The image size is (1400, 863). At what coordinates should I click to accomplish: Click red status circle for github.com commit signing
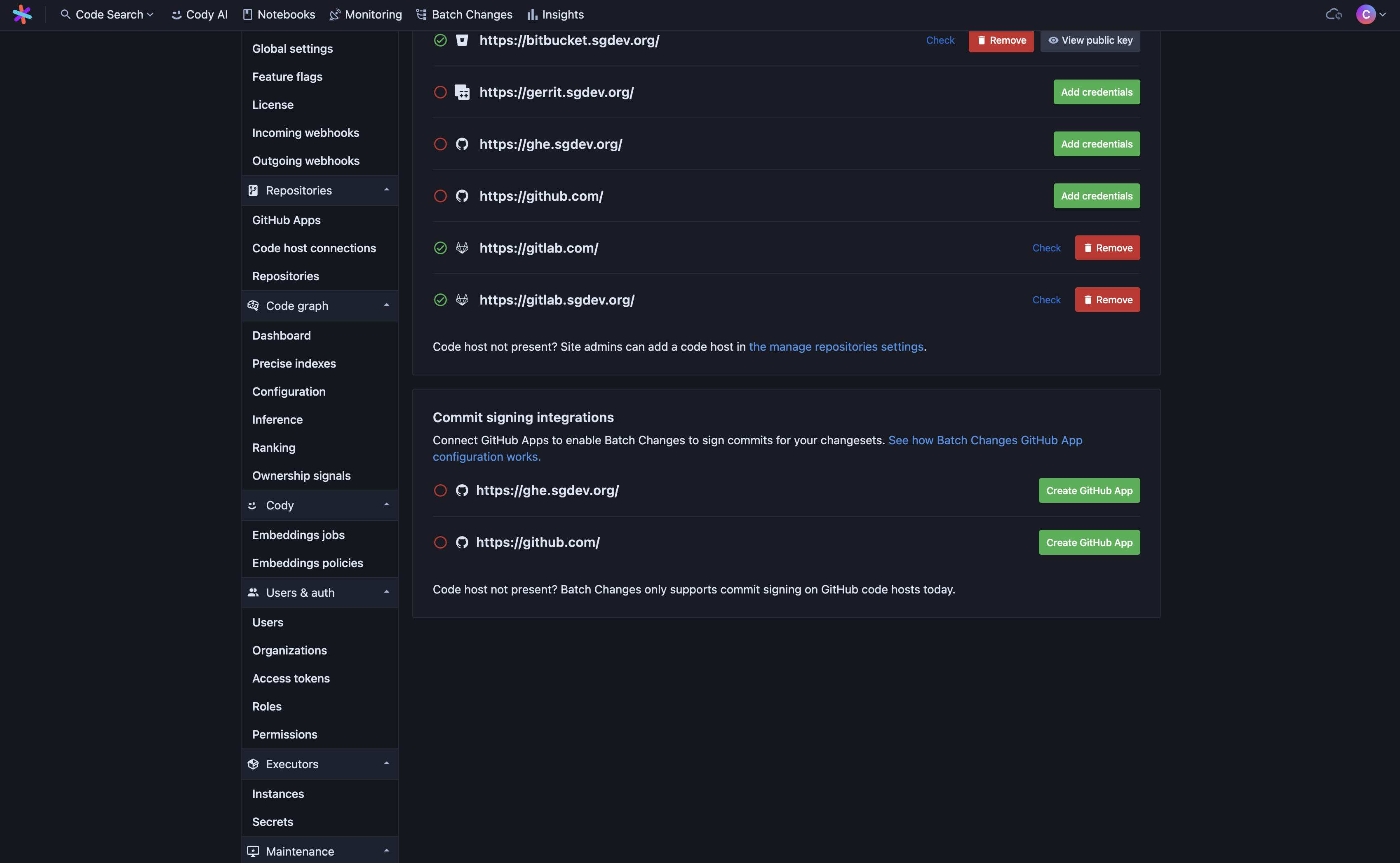pyautogui.click(x=440, y=542)
